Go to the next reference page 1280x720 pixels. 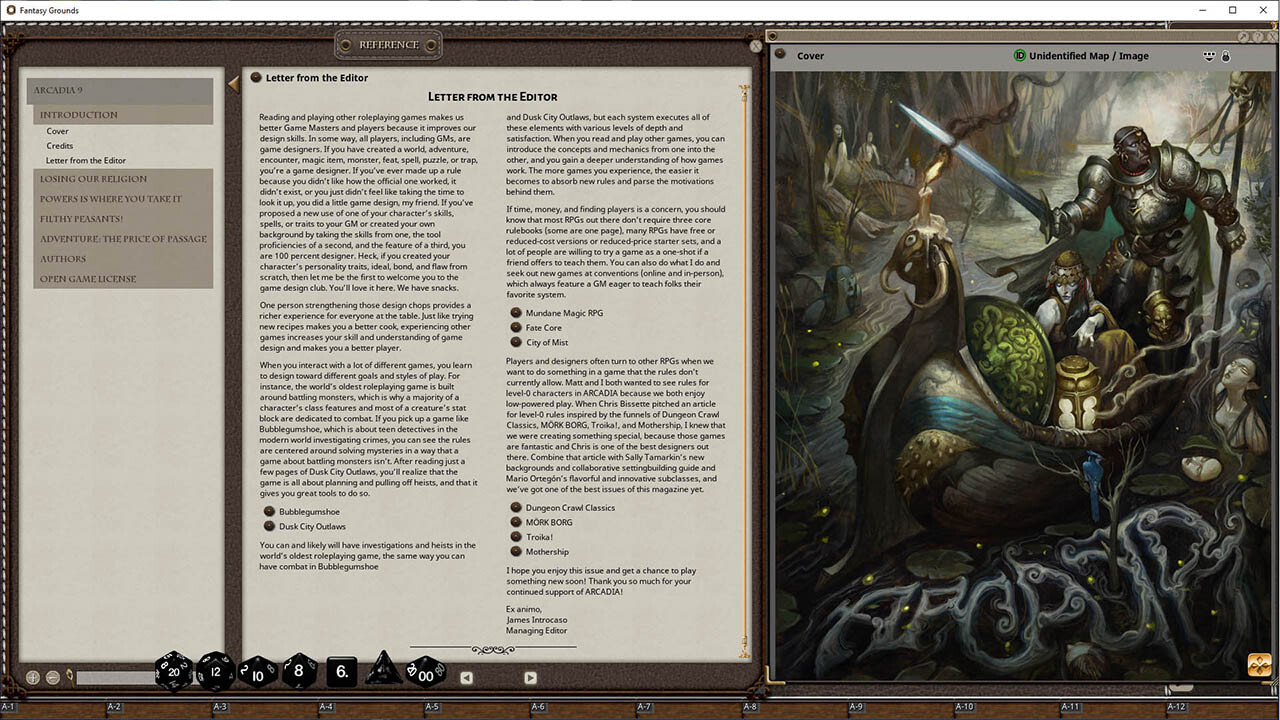pyautogui.click(x=530, y=678)
